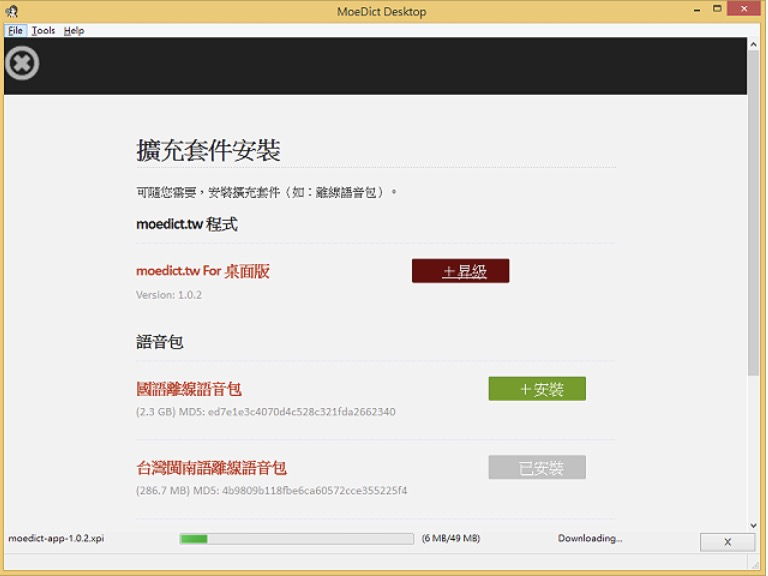
Task: Cancel the download with the X button
Action: 727,542
